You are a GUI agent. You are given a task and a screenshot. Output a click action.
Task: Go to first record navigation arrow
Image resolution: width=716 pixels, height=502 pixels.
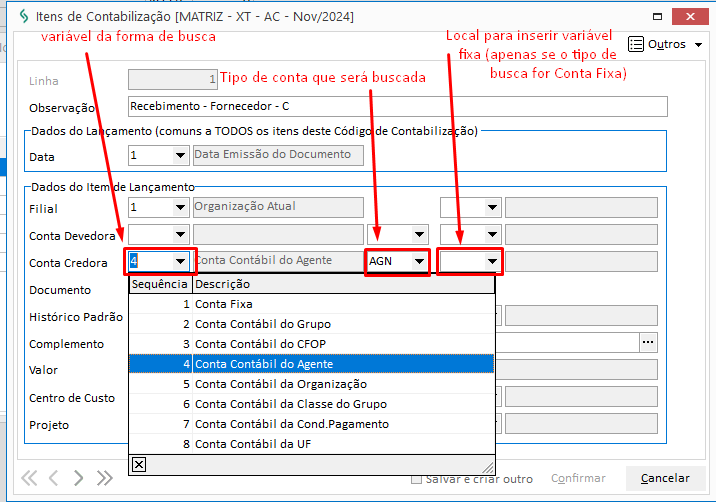tap(29, 478)
